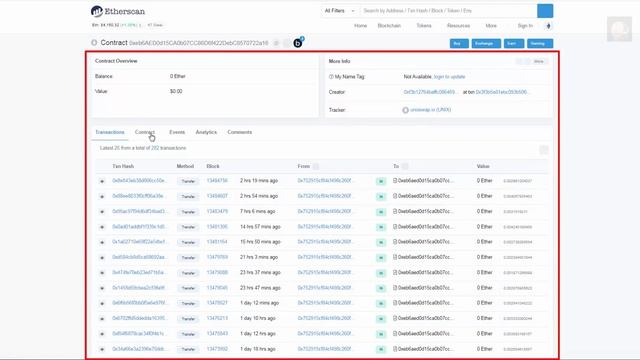Click the Ethereum network icon beside Sign In

[548, 26]
